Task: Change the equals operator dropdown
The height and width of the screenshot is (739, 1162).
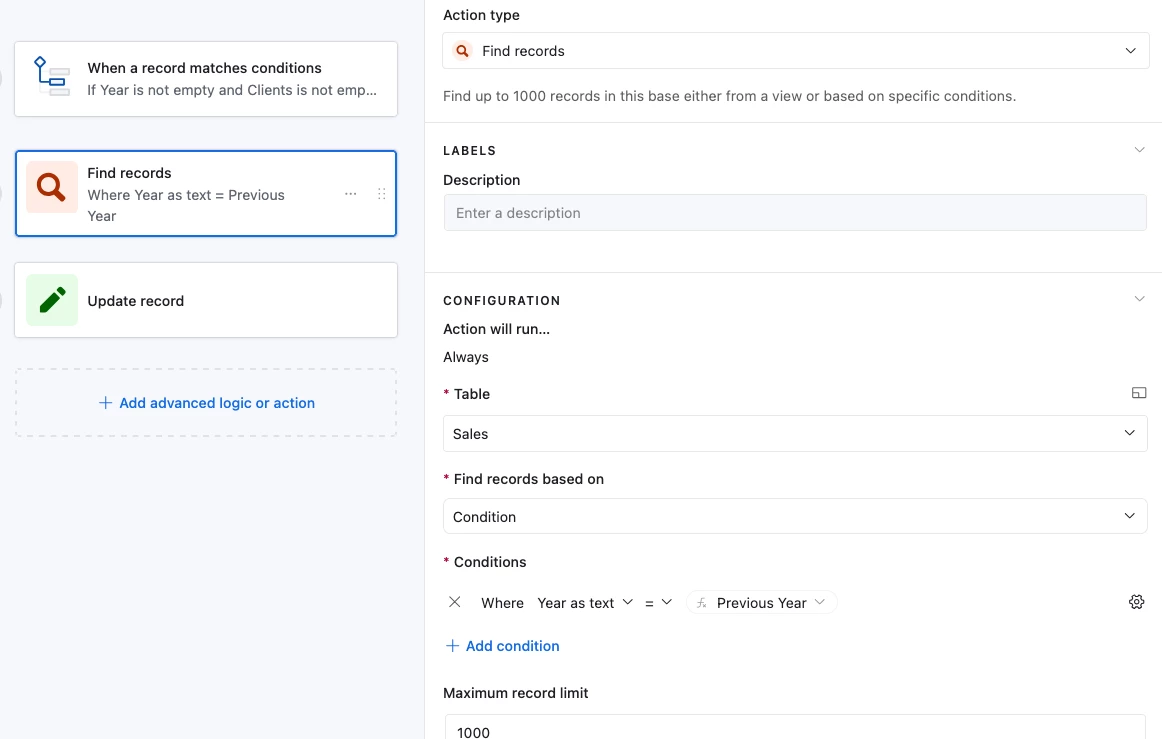Action: pos(658,603)
